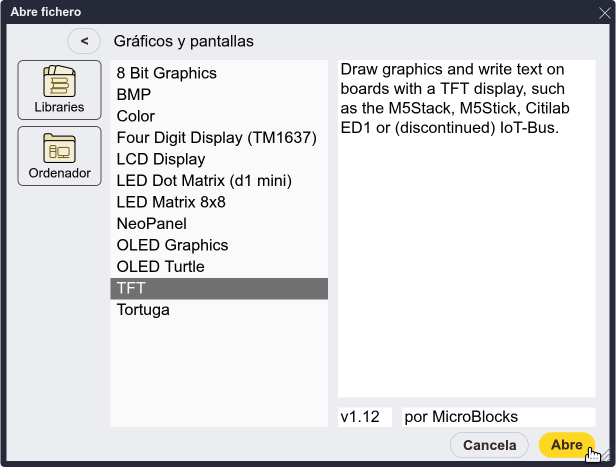Select OLED Graphics entry
The width and height of the screenshot is (616, 467).
219,245
